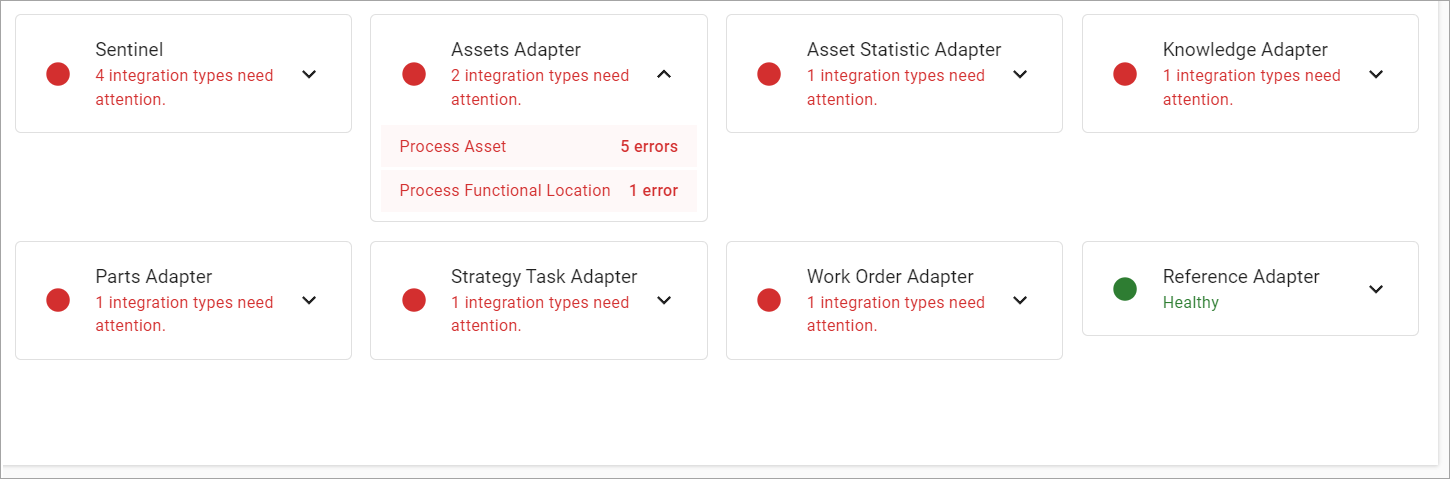Click the Knowledge Adapter red status dot
Screen dimensions: 1450x479
click(x=1125, y=74)
